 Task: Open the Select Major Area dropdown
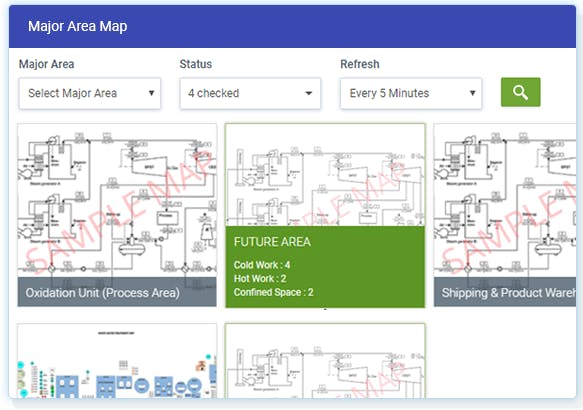point(90,93)
